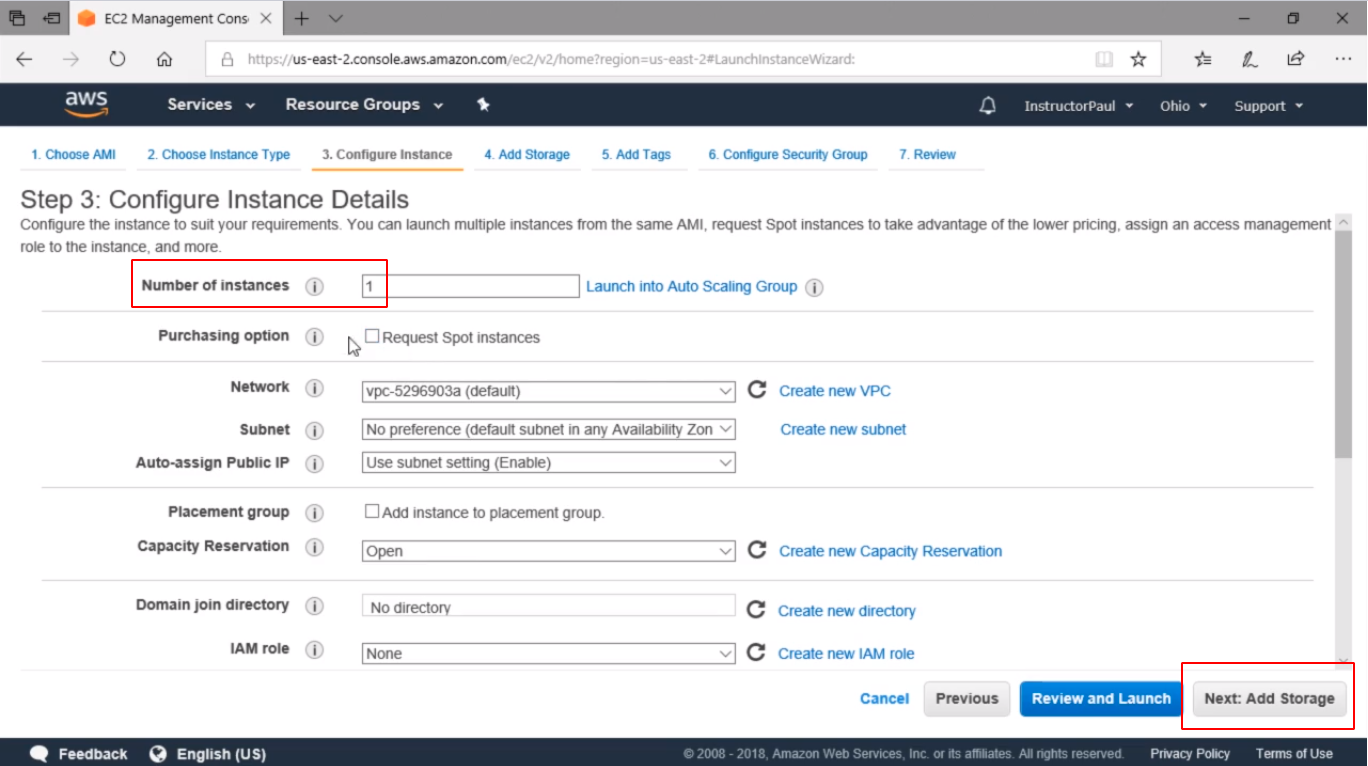This screenshot has width=1368, height=766.
Task: Click info icon next to Auto Scaling Group
Action: coord(814,288)
